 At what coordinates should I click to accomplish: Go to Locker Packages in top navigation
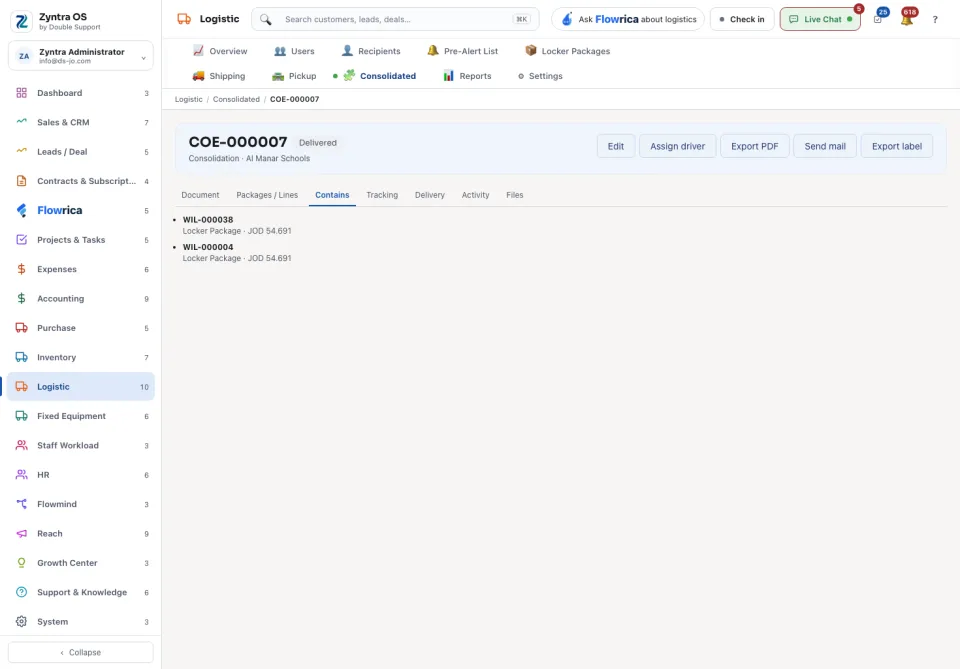pyautogui.click(x=568, y=51)
